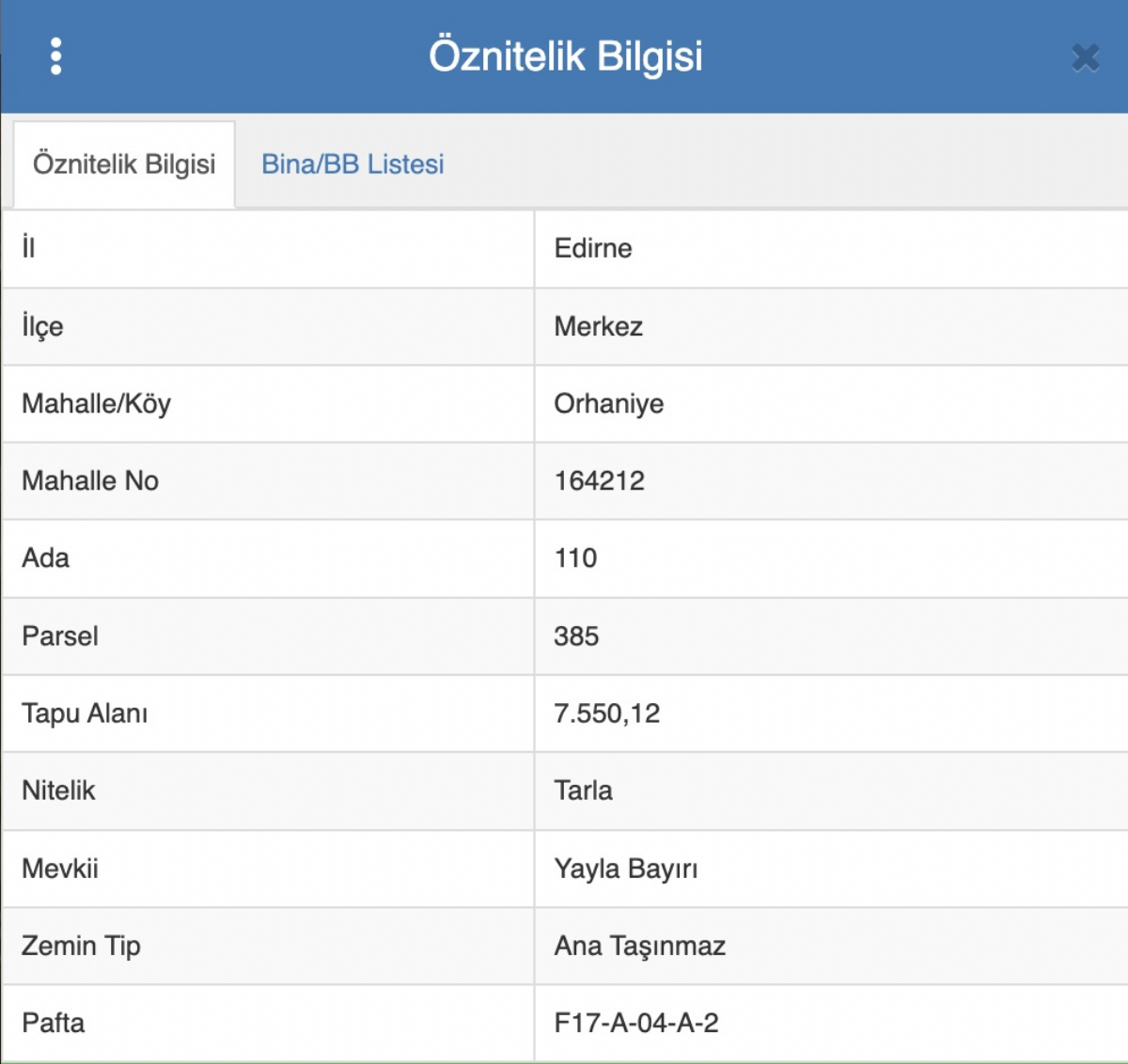This screenshot has height=1064, width=1128.
Task: Click the Yayla Bayırı mevkii value
Action: click(626, 868)
